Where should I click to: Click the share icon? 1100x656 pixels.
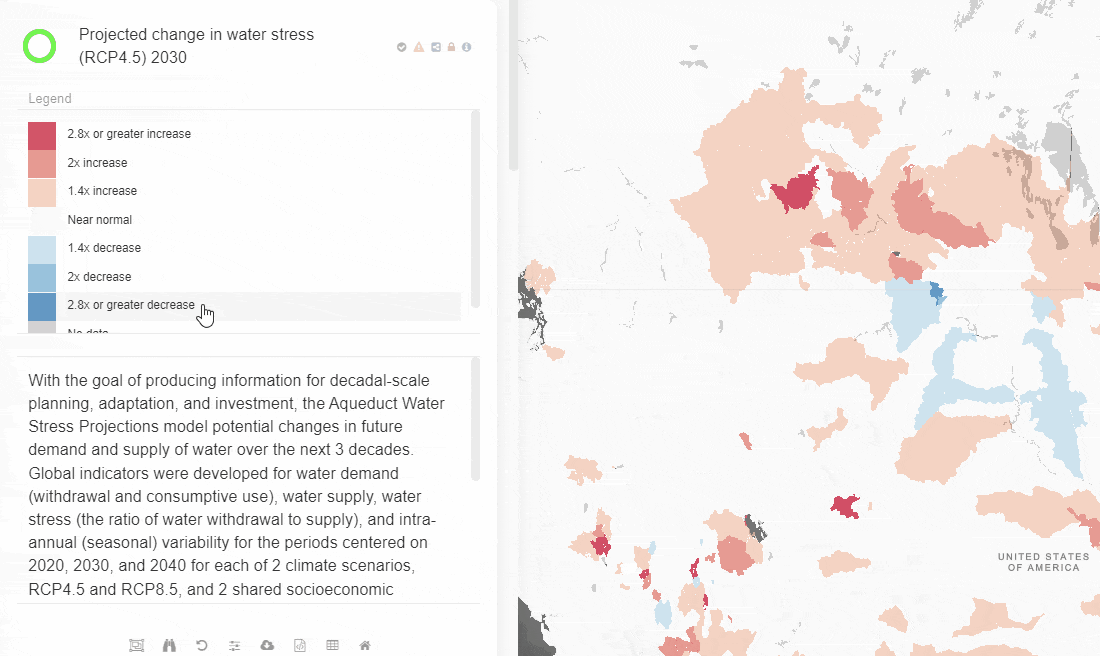pos(436,47)
